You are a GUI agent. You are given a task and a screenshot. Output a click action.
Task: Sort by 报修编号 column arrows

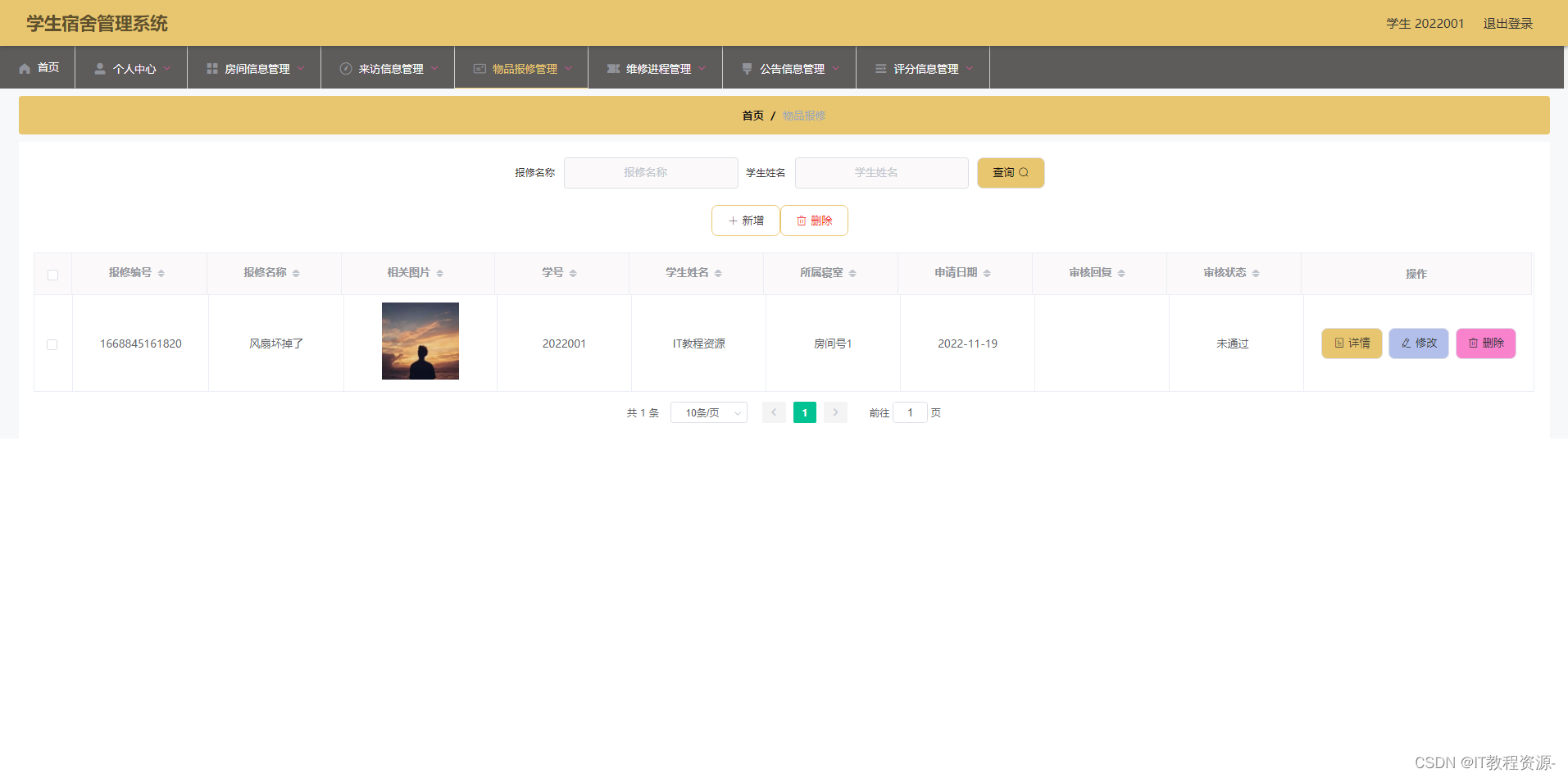(161, 273)
